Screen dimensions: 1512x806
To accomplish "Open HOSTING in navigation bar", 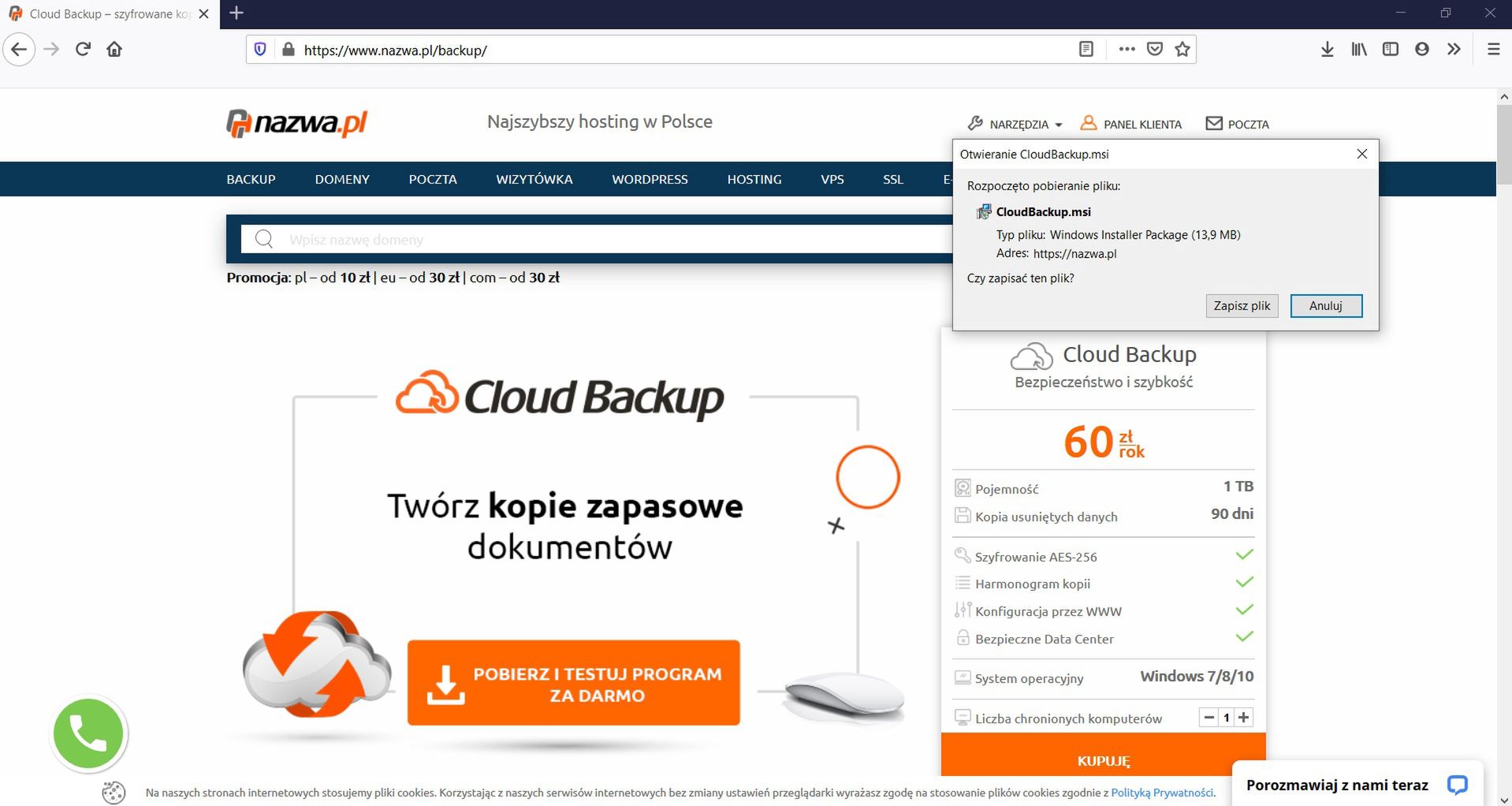I will click(x=754, y=180).
